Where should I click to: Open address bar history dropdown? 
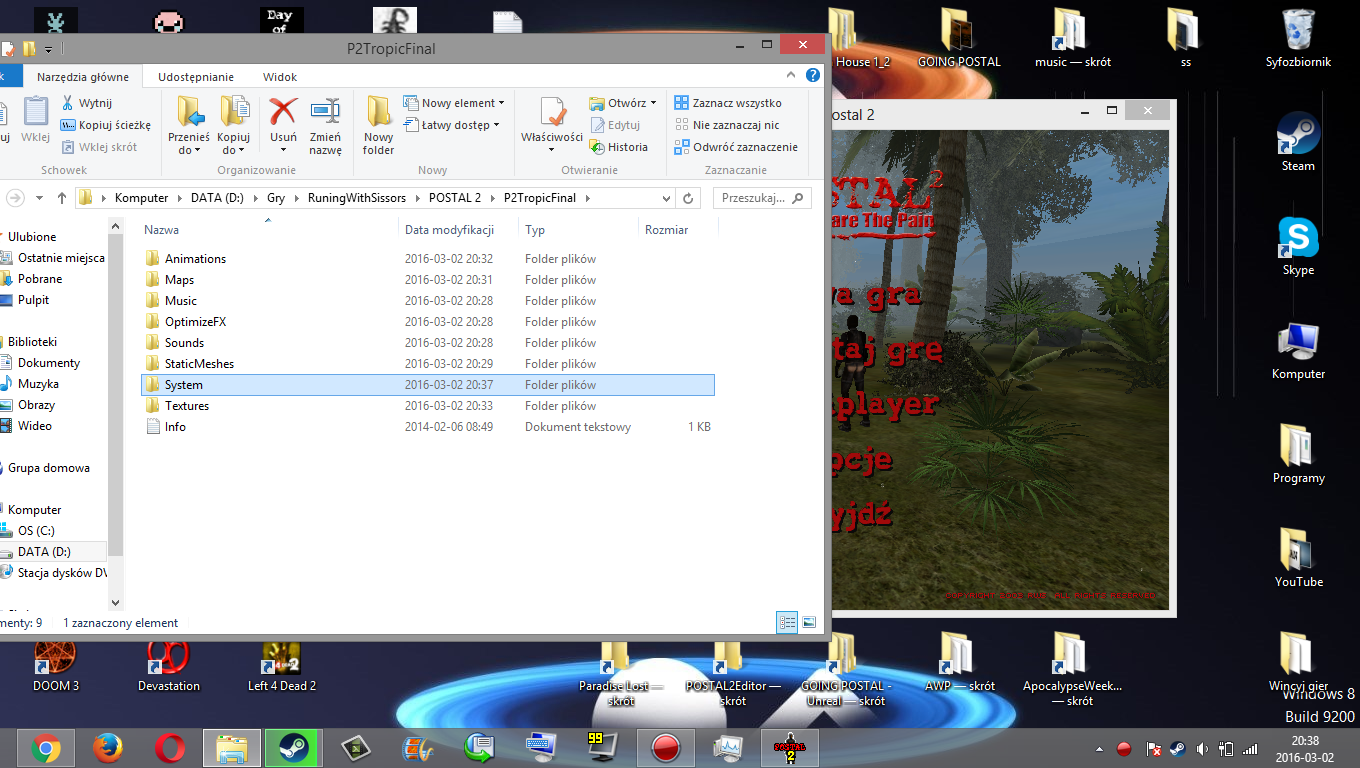tap(666, 198)
